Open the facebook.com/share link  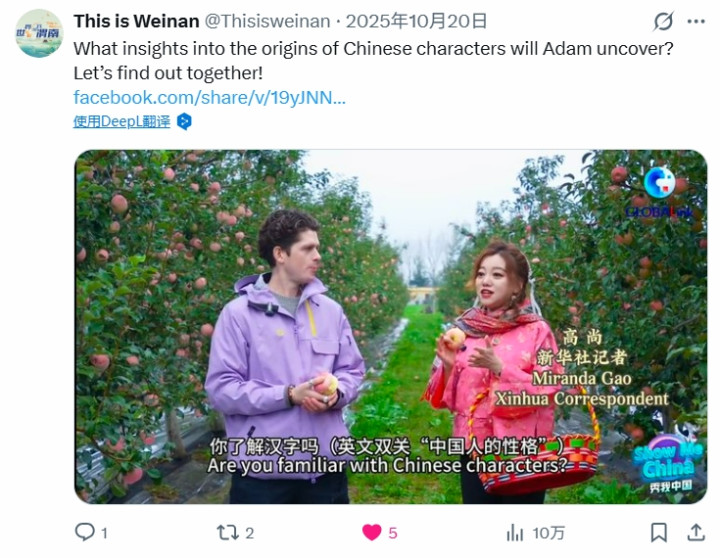(209, 97)
